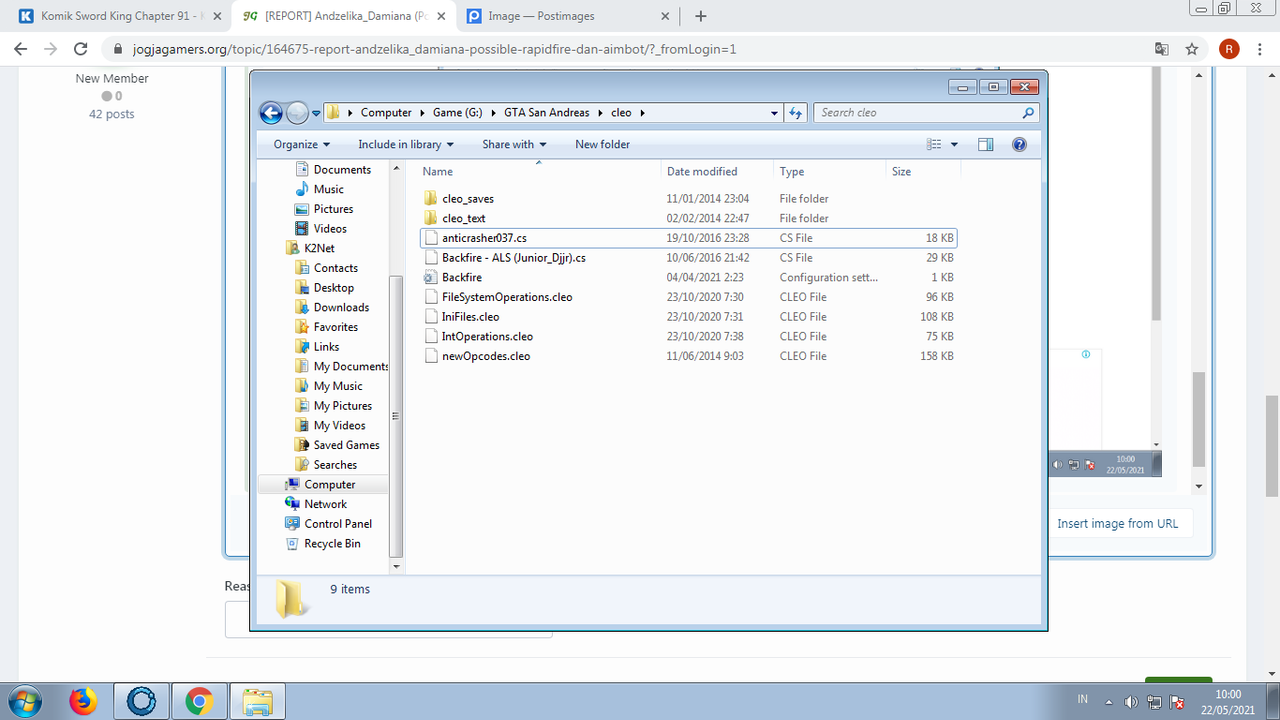Open the Organize menu
Image resolution: width=1280 pixels, height=720 pixels.
click(302, 144)
